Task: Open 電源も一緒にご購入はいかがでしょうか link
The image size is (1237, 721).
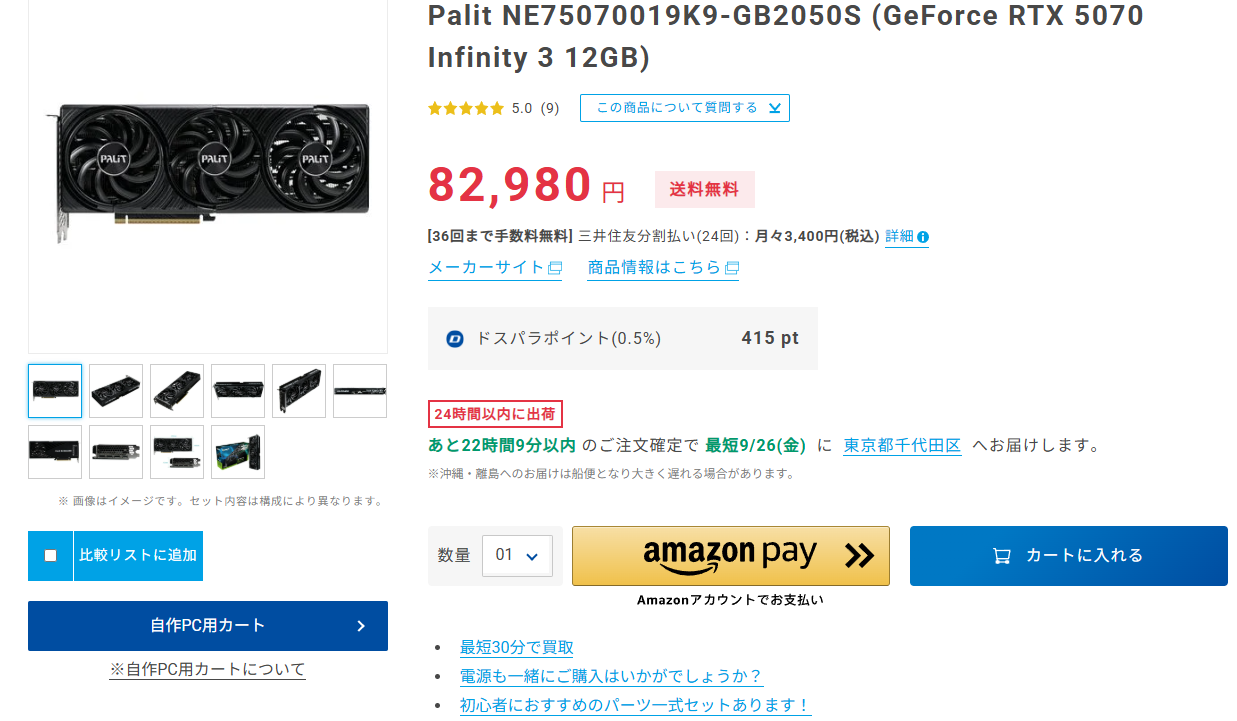Action: point(611,676)
